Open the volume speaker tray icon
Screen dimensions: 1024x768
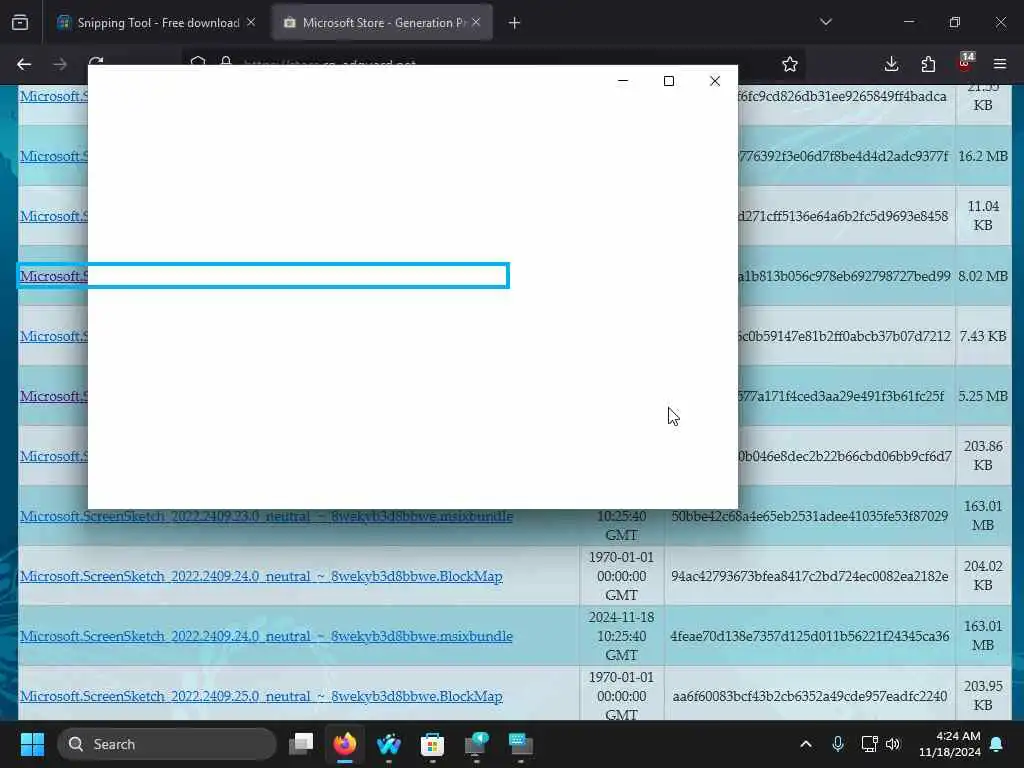point(893,744)
